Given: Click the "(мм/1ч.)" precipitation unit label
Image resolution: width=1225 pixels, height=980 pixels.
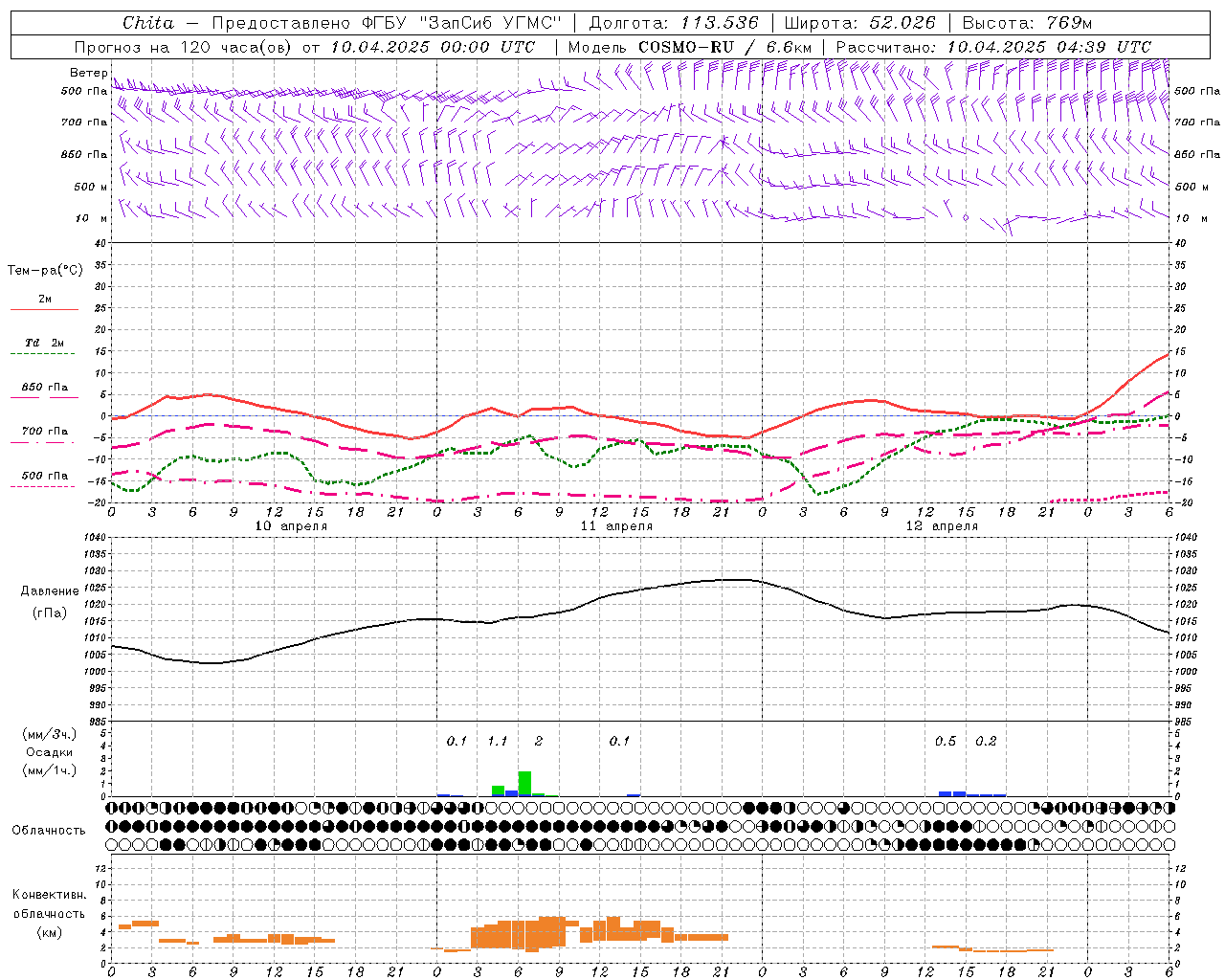Looking at the screenshot, I should [x=49, y=770].
